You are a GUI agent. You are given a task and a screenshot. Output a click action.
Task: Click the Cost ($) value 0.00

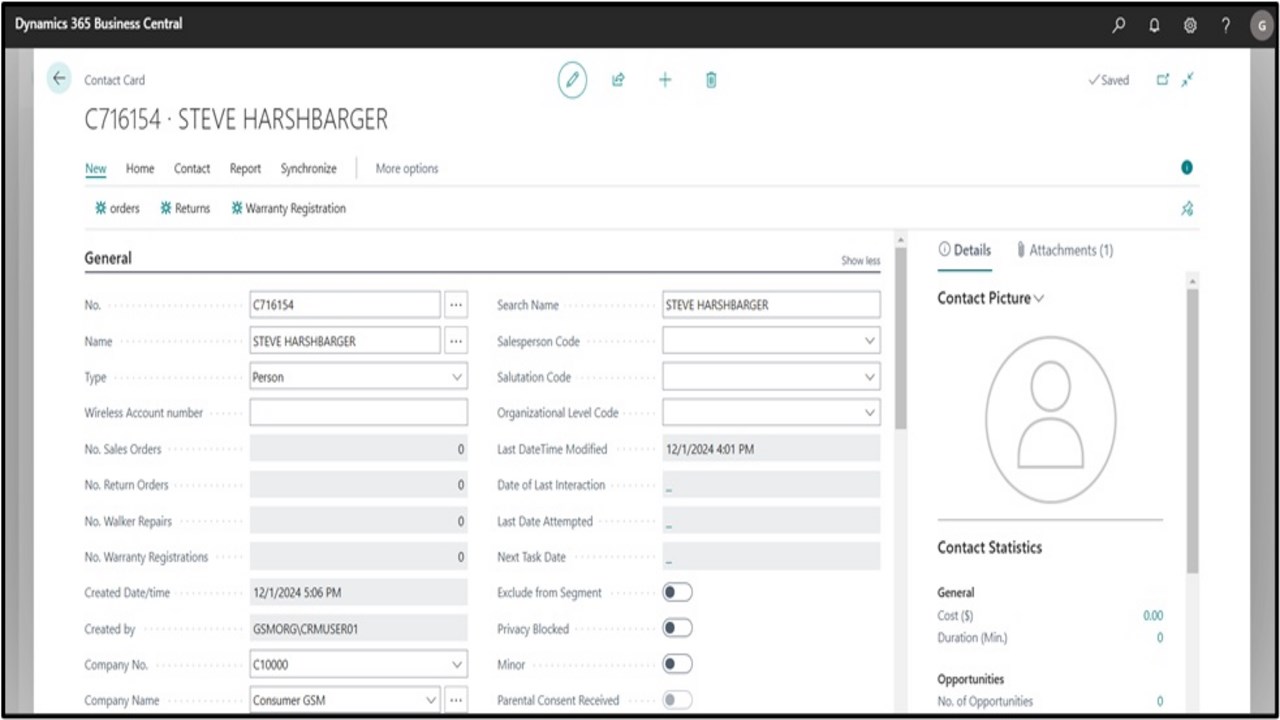1153,616
